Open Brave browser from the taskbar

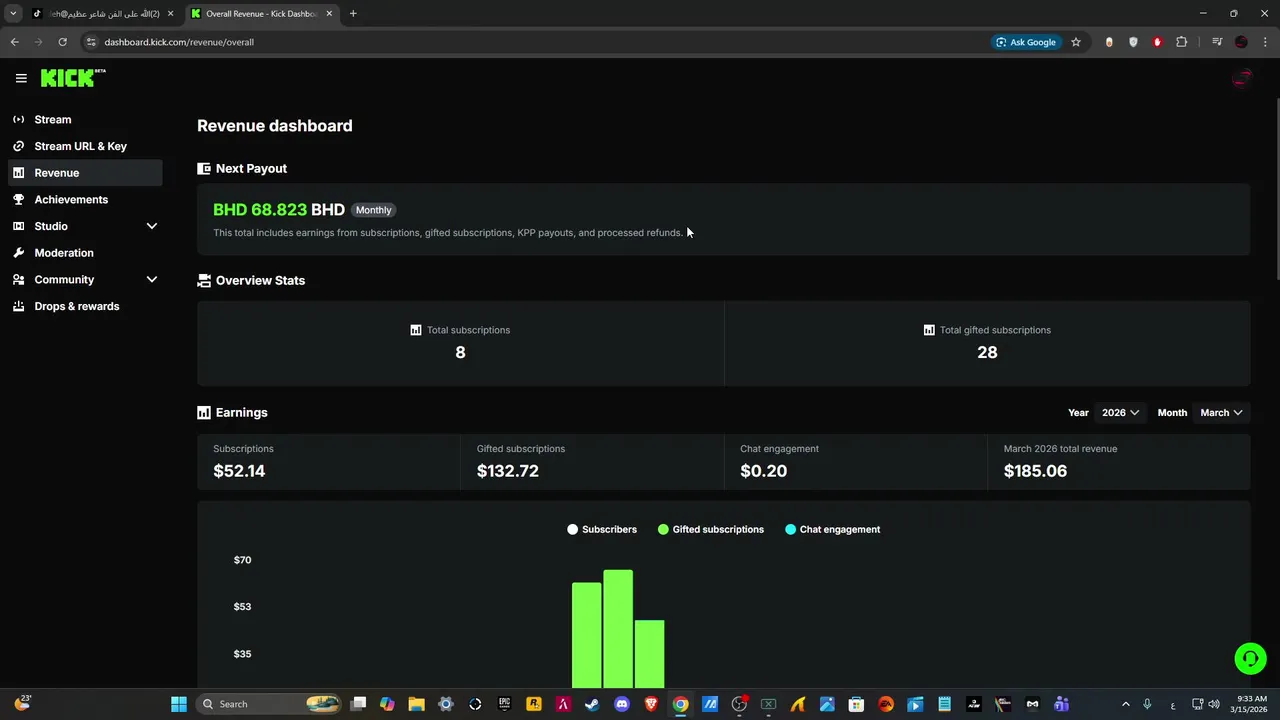(x=651, y=704)
